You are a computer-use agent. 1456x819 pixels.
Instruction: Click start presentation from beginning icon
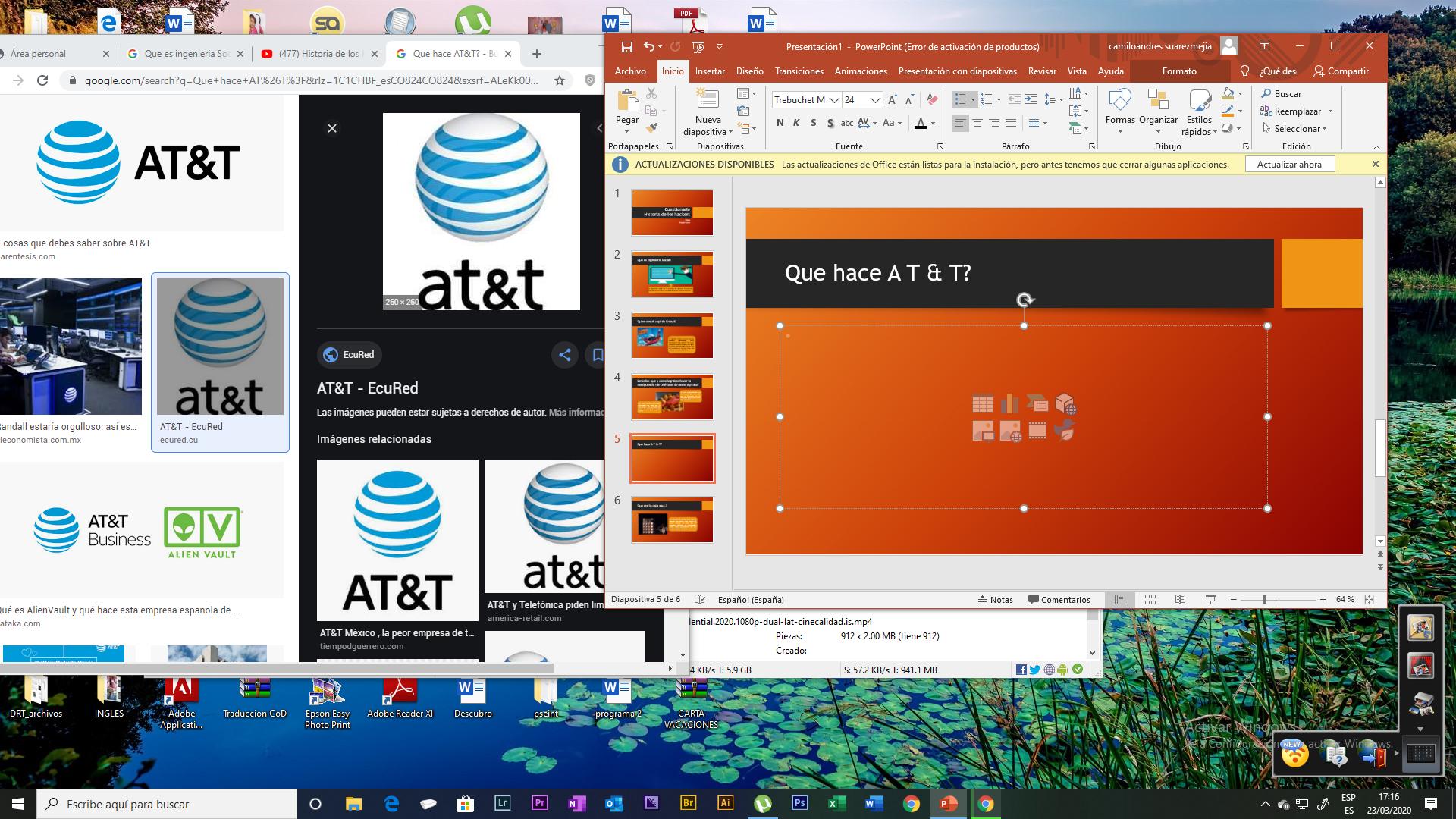(698, 47)
